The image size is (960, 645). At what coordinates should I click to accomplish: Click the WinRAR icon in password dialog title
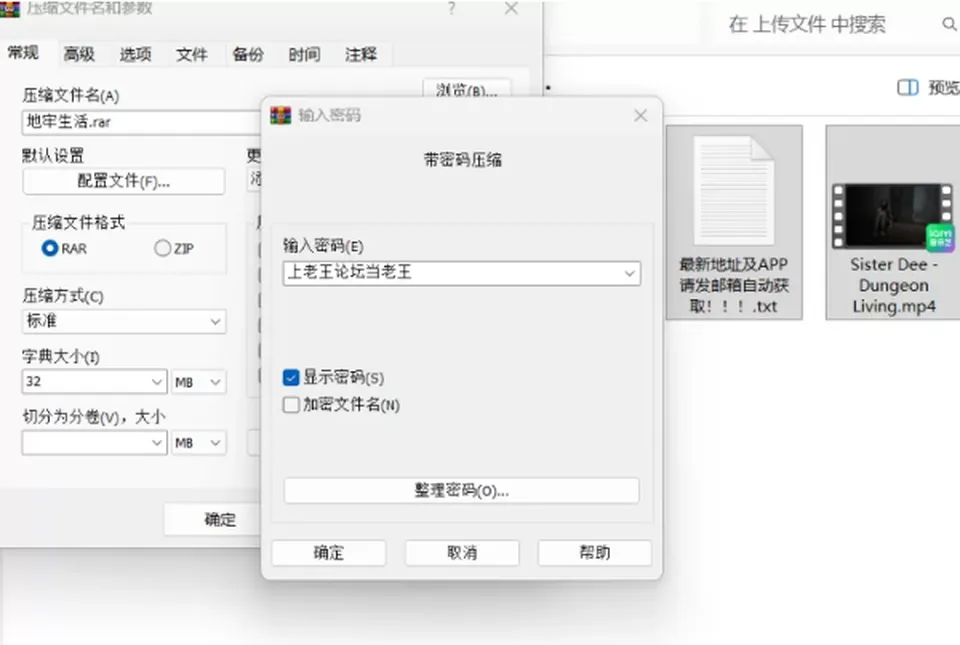point(280,115)
